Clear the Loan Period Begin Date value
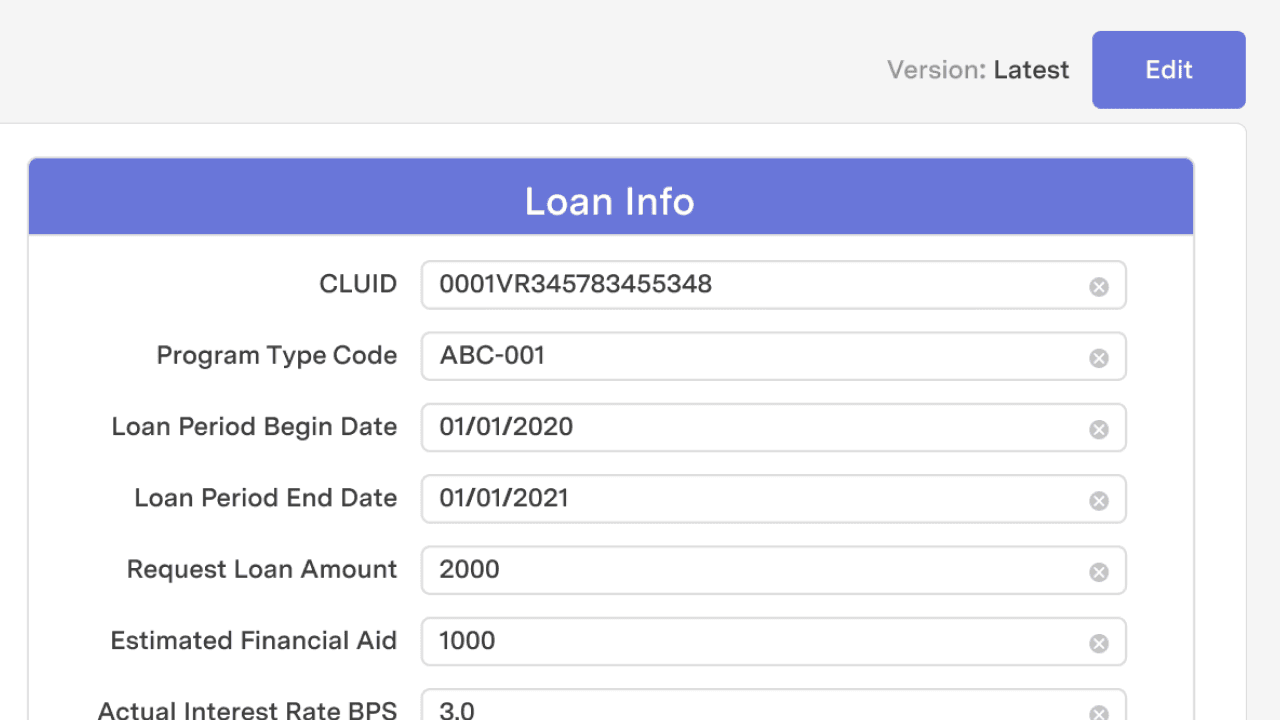 click(x=1099, y=429)
